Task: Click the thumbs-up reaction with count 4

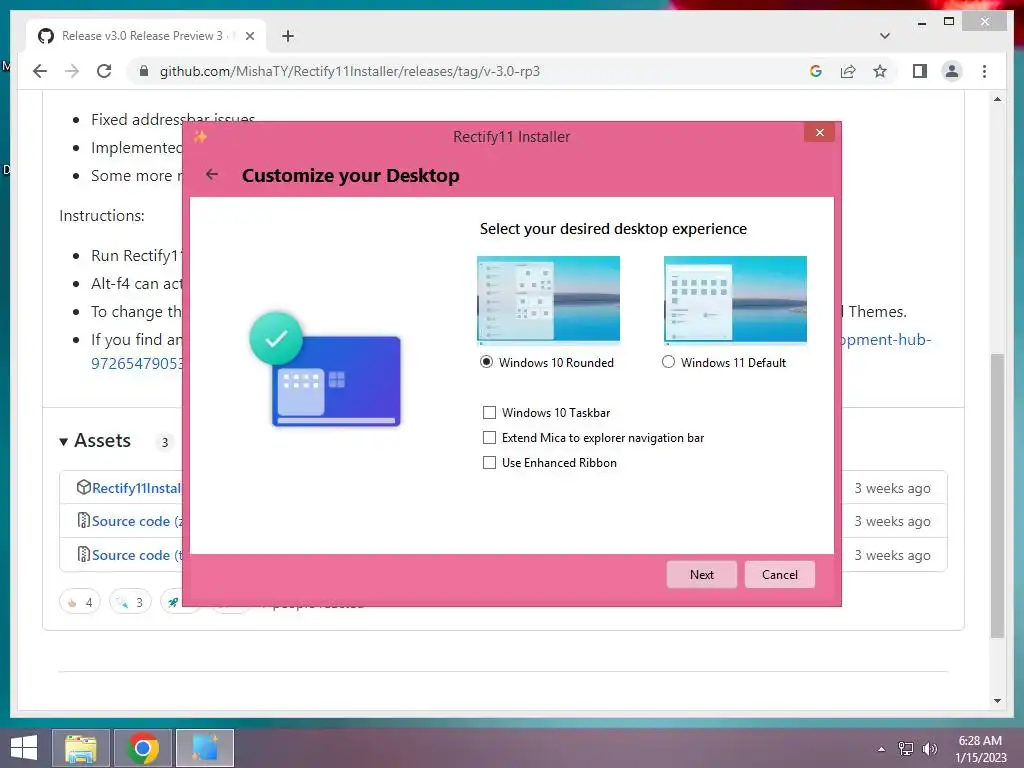Action: (80, 602)
